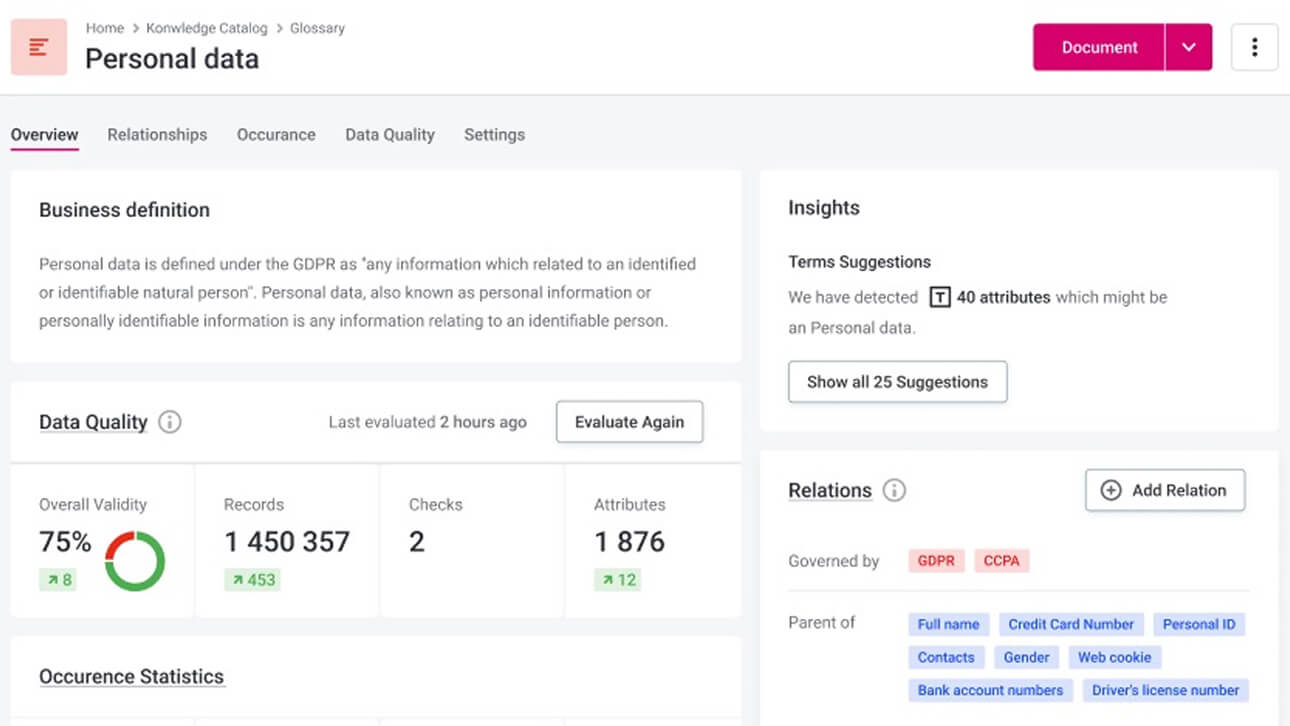Click the Attributes trend badge showing 12
The width and height of the screenshot is (1290, 726).
pyautogui.click(x=617, y=579)
